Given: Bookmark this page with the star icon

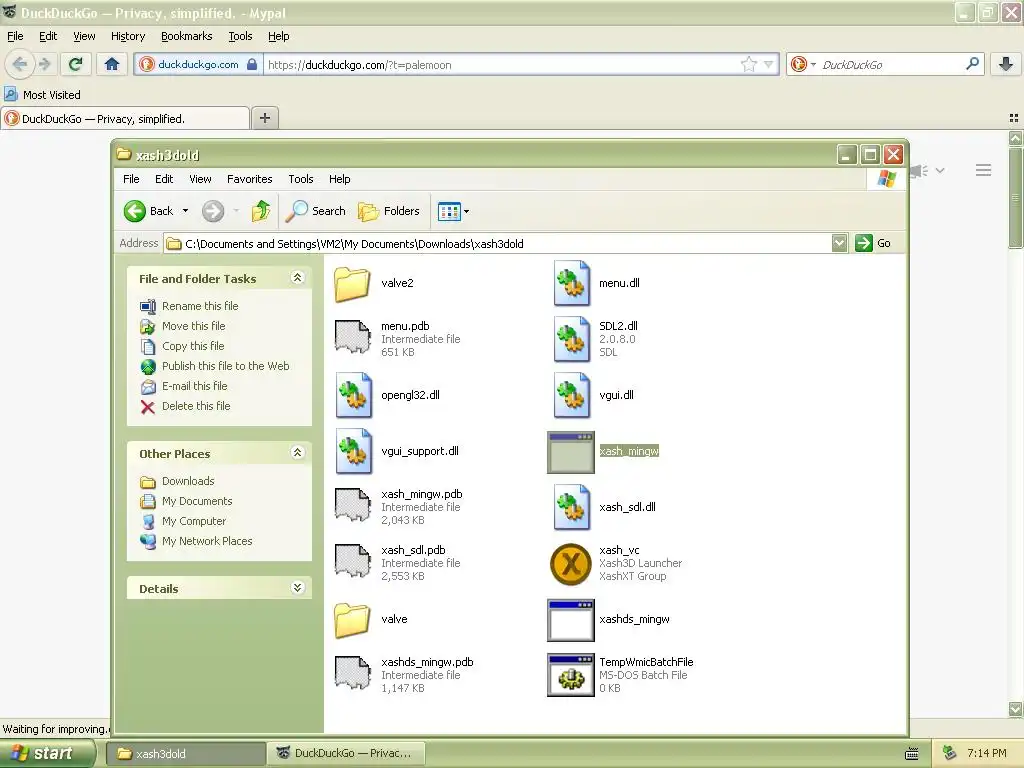Looking at the screenshot, I should 748,64.
